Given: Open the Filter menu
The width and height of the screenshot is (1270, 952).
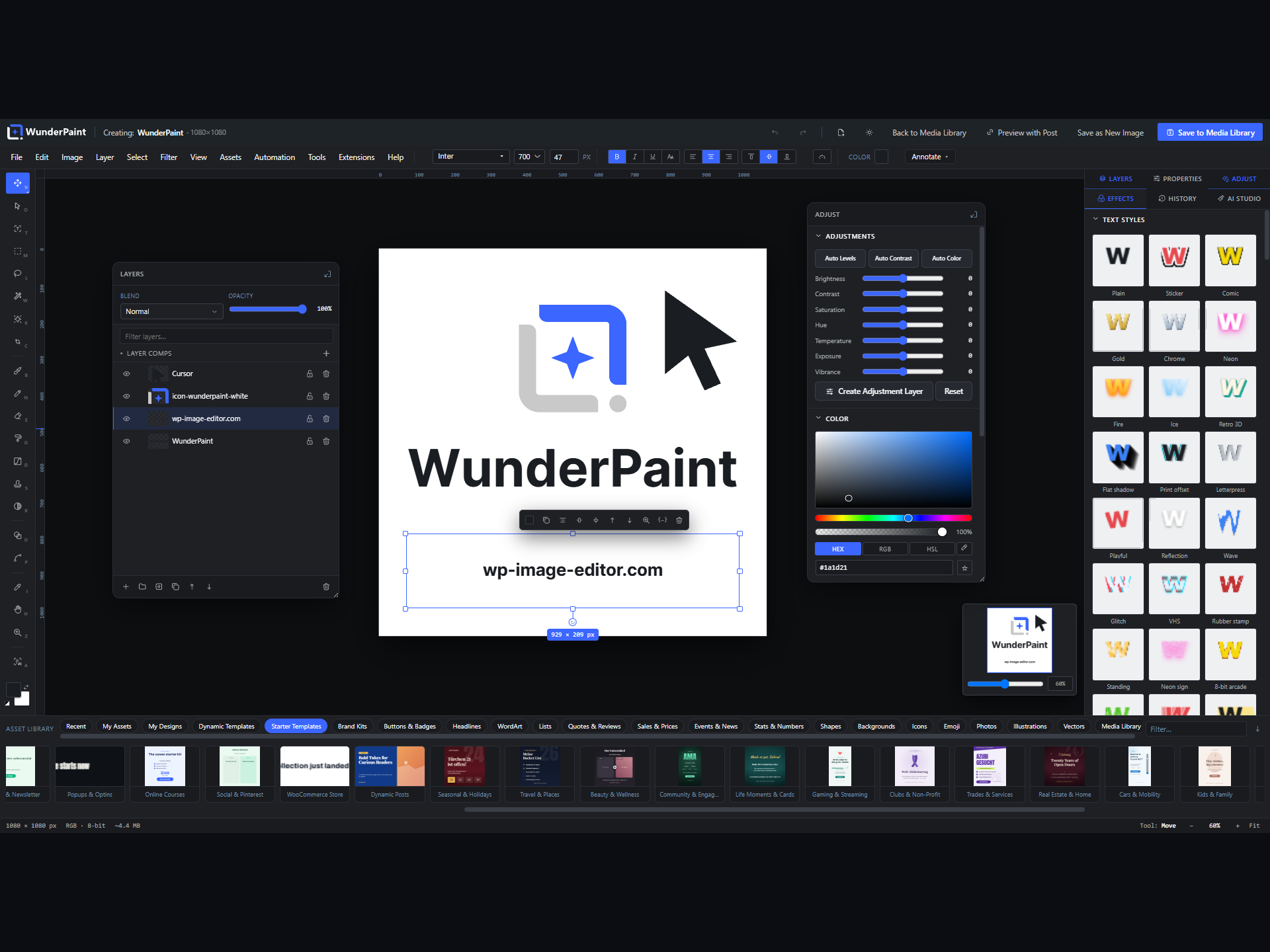Looking at the screenshot, I should [x=169, y=157].
